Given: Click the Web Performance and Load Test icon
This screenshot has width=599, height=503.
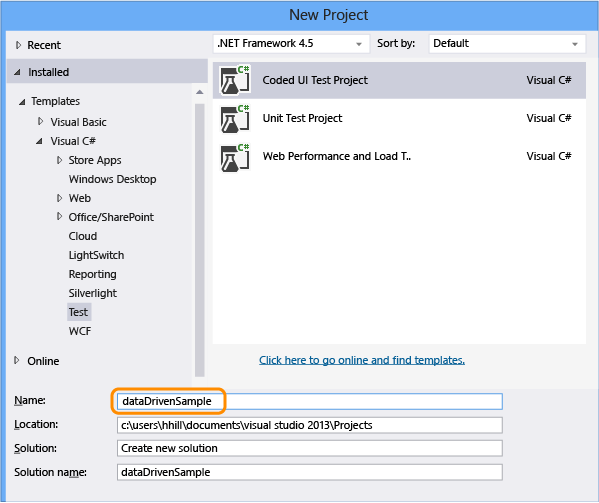Looking at the screenshot, I should tap(235, 157).
